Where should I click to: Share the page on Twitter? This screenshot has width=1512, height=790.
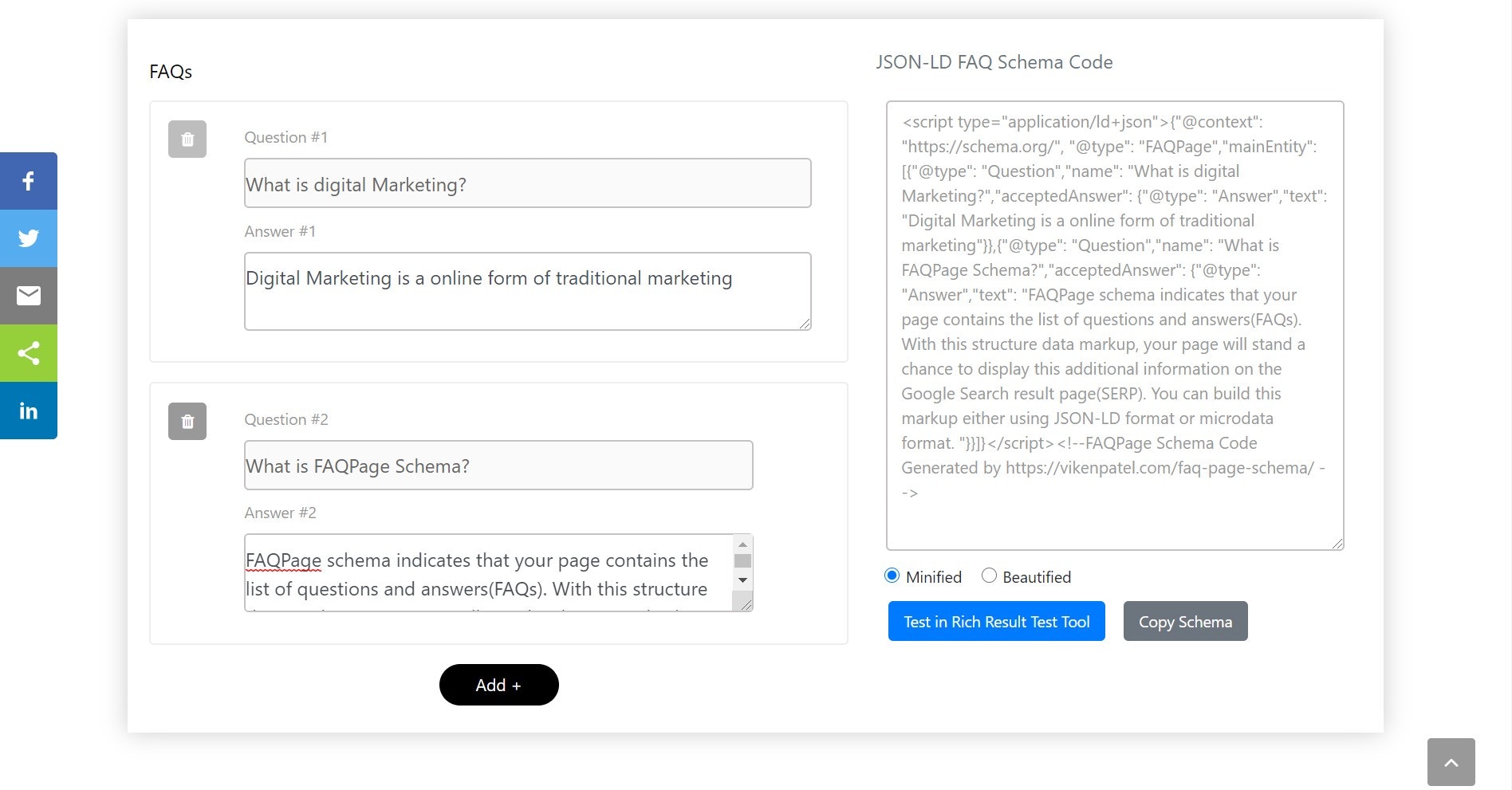(29, 238)
